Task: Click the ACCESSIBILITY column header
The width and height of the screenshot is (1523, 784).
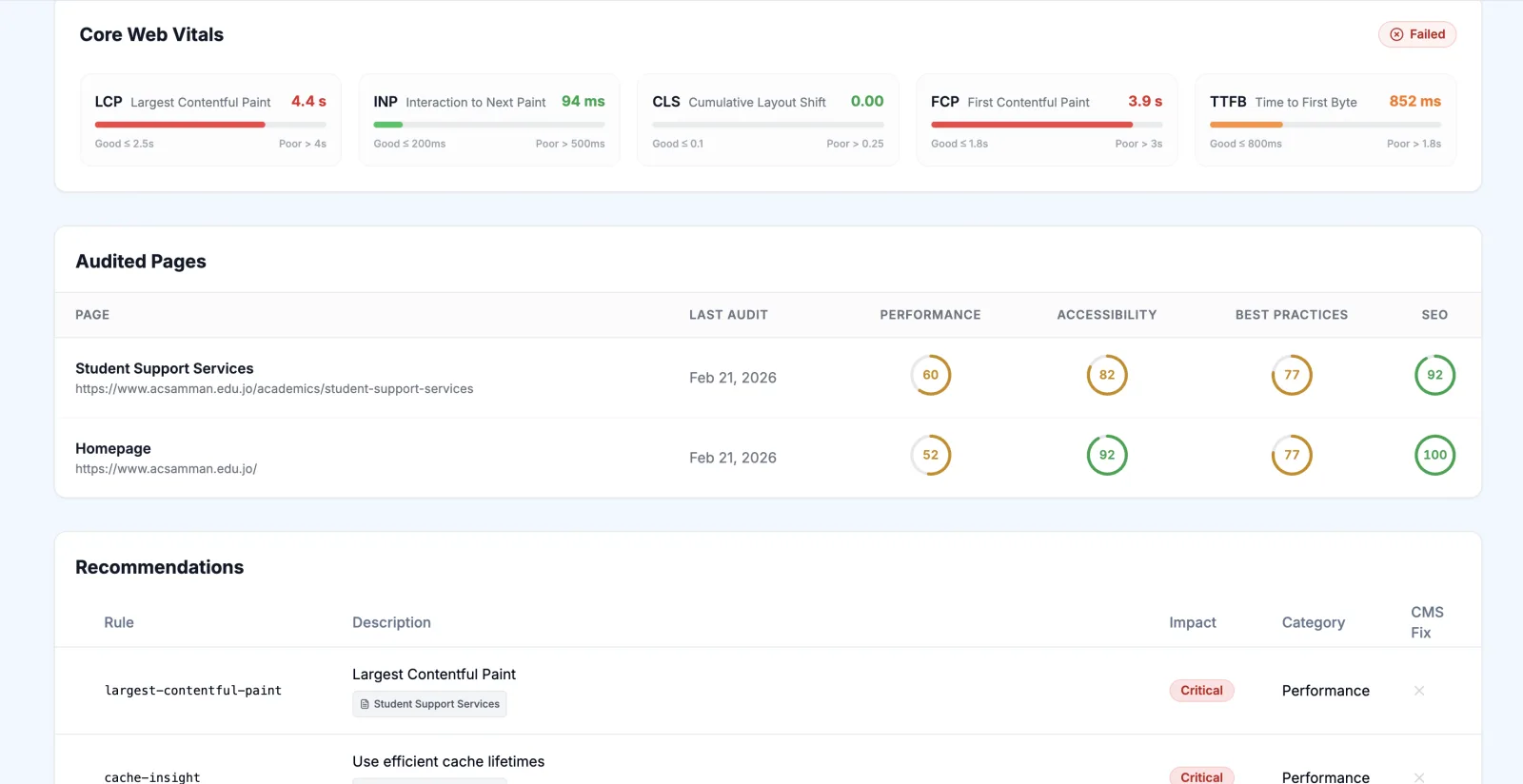Action: tap(1107, 315)
